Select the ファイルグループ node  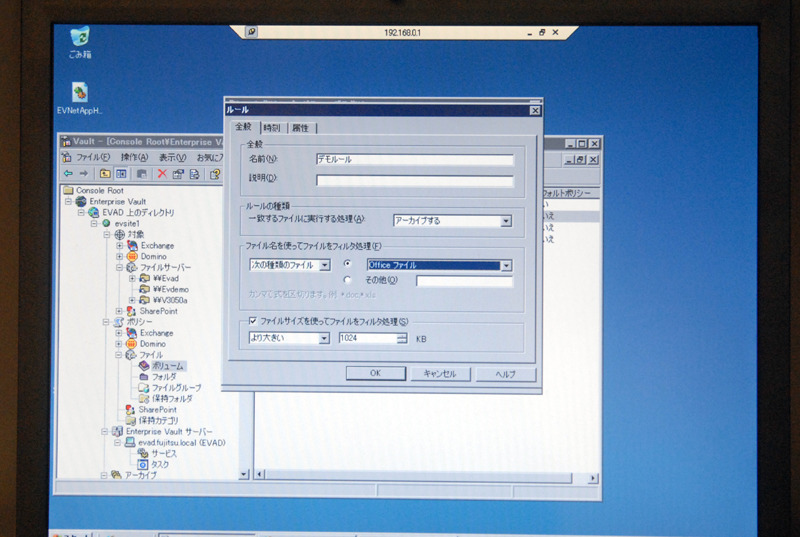(170, 388)
